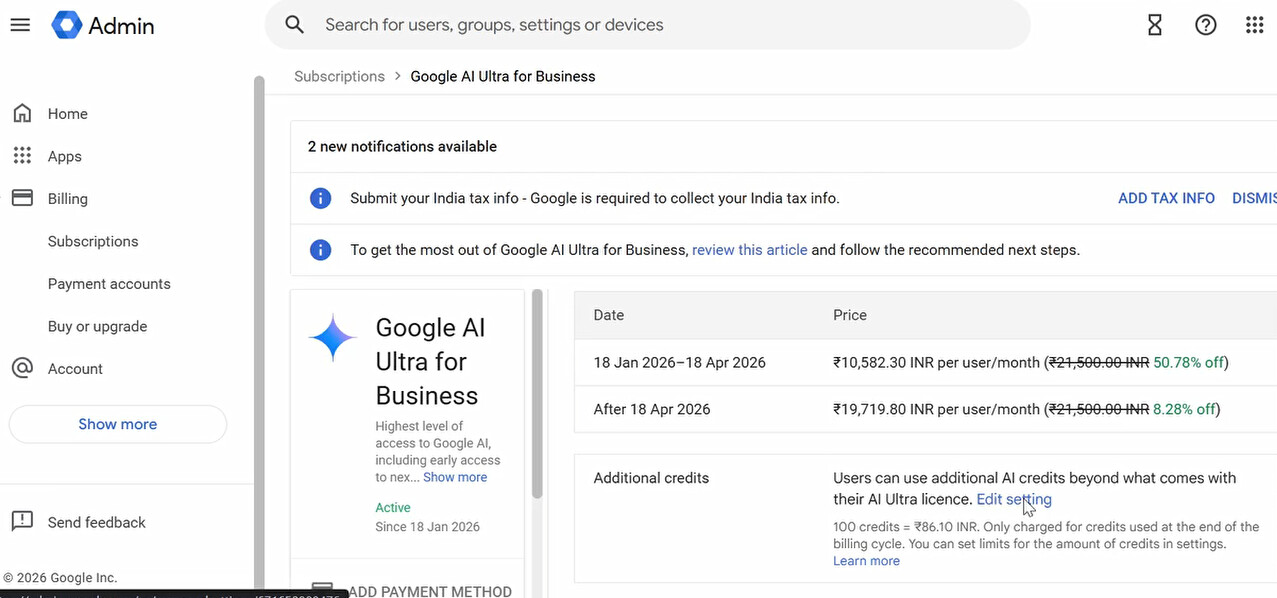Viewport: 1277px width, 598px height.
Task: Open Apps in the sidebar
Action: point(65,157)
